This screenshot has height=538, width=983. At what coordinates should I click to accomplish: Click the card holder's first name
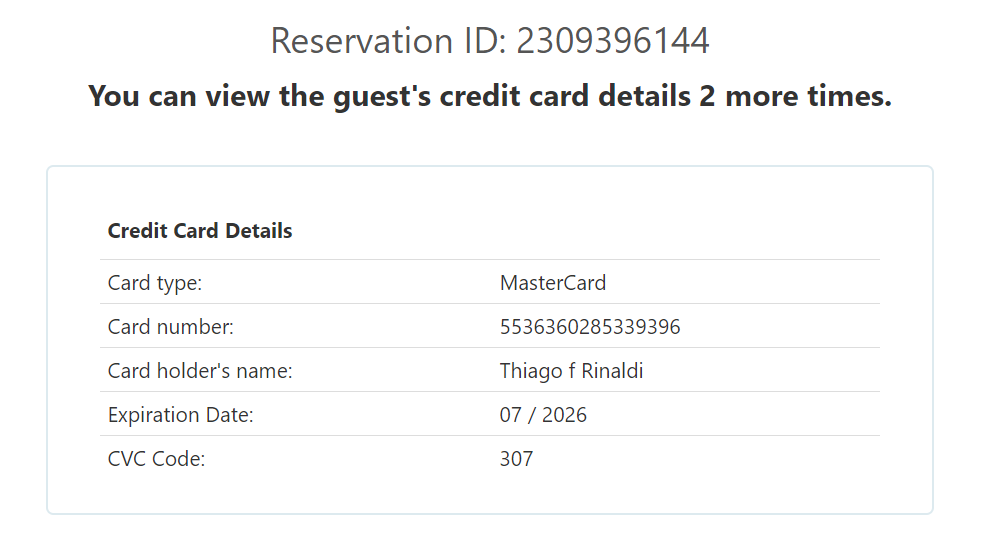click(532, 371)
